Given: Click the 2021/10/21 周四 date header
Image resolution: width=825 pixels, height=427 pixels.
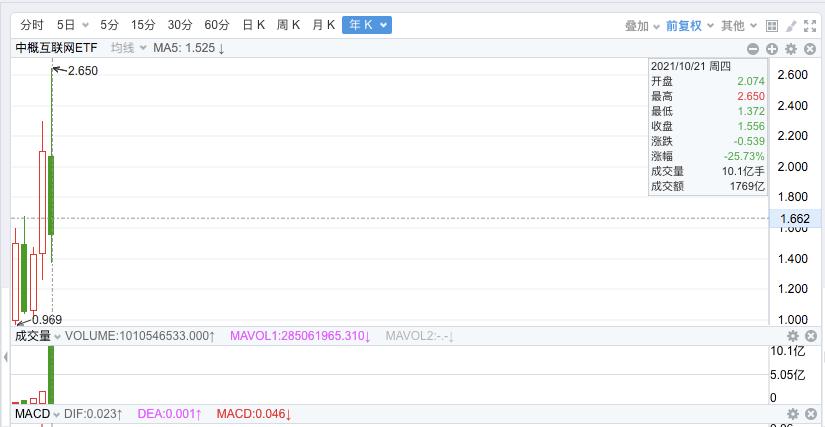Looking at the screenshot, I should pos(691,66).
